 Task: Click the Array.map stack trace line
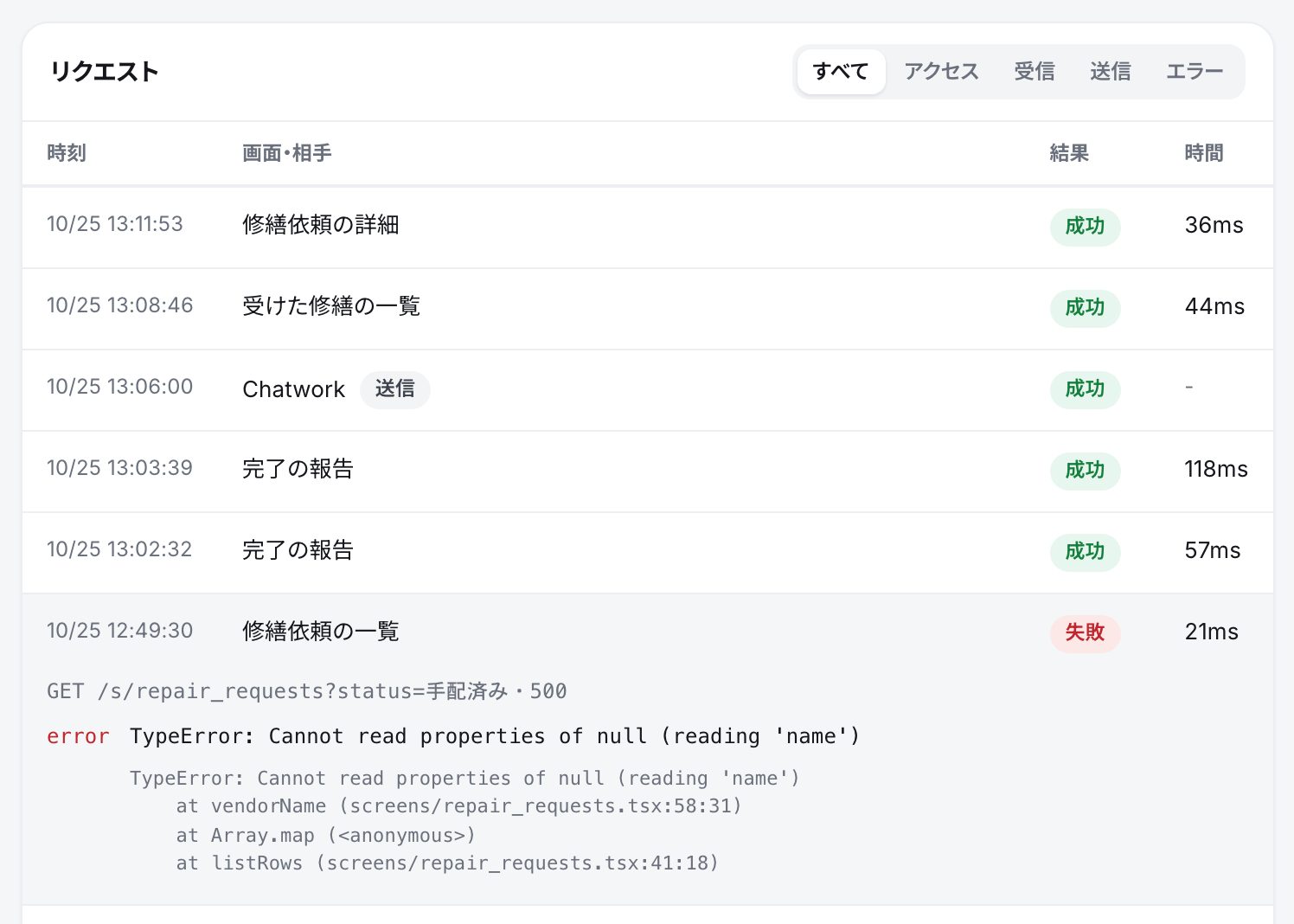(325, 836)
